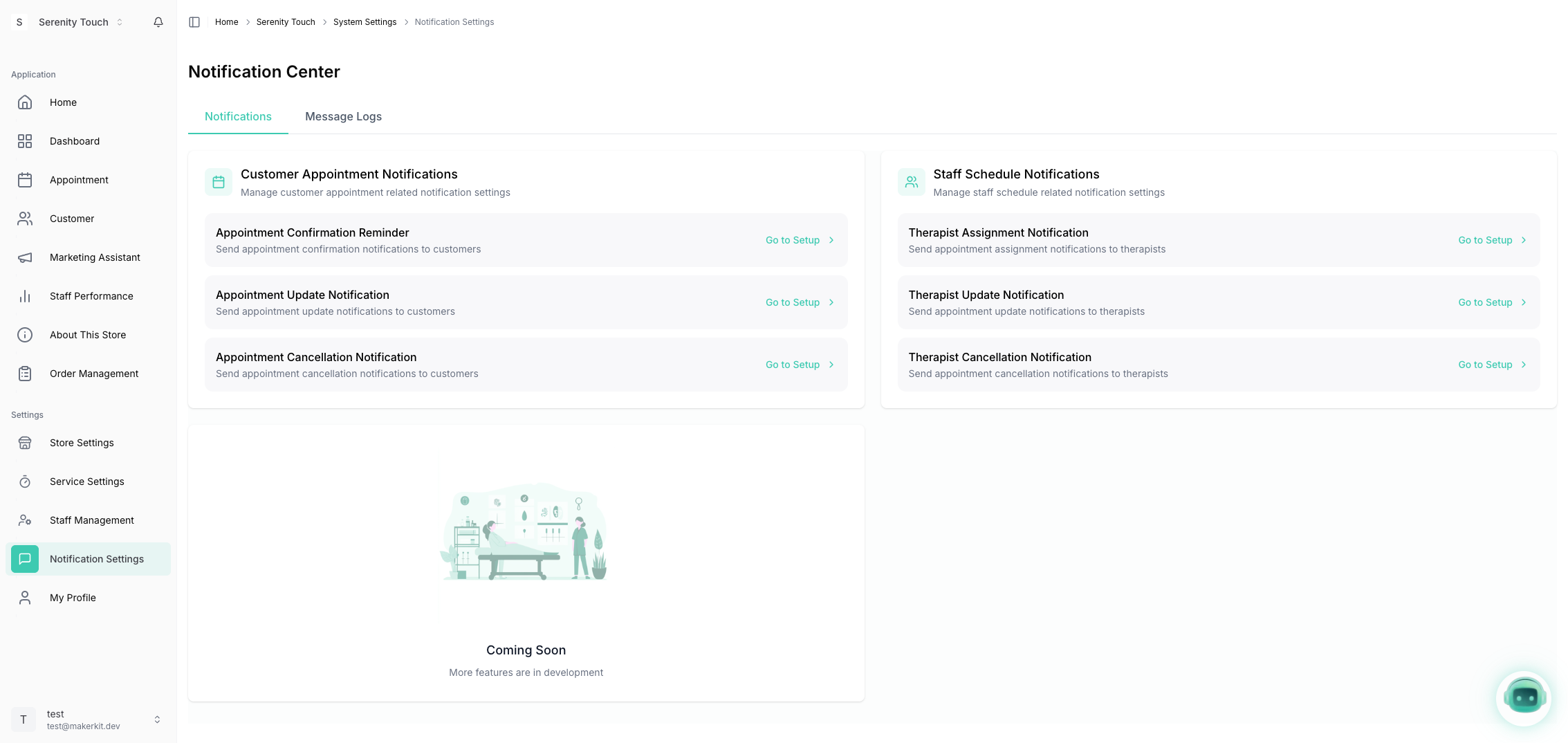Switch to the Message Logs tab
This screenshot has width=1568, height=743.
343,116
